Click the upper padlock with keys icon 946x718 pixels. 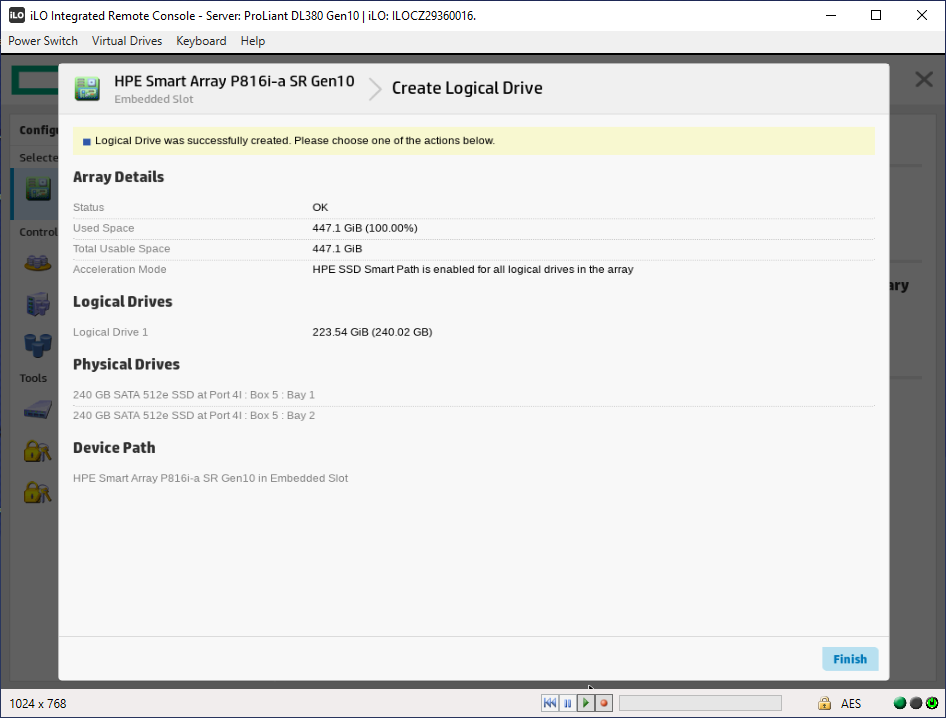click(37, 451)
